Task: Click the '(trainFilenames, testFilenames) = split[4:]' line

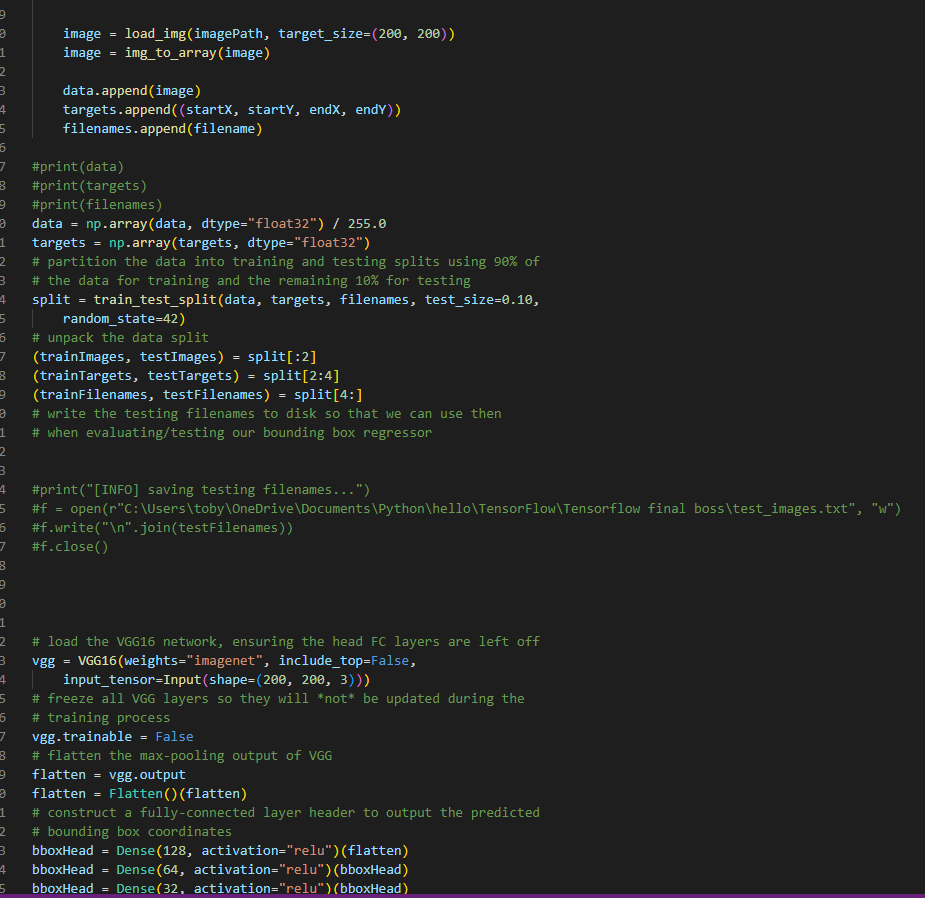Action: tap(197, 395)
